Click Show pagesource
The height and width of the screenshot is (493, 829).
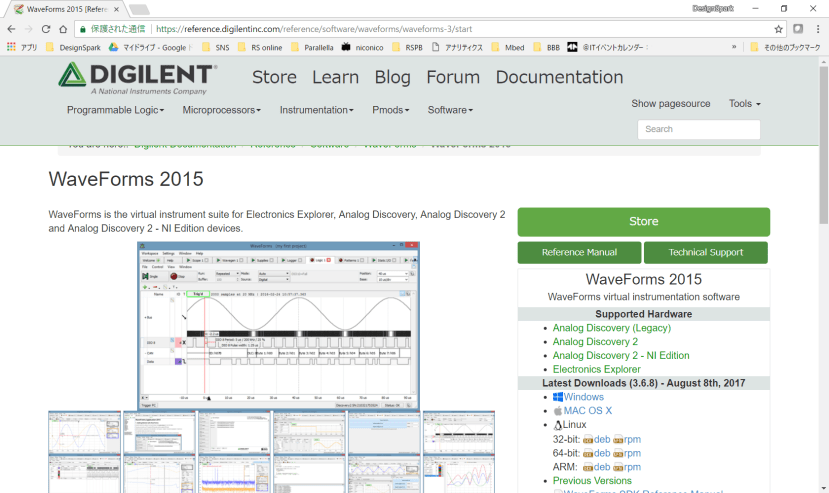(x=670, y=104)
